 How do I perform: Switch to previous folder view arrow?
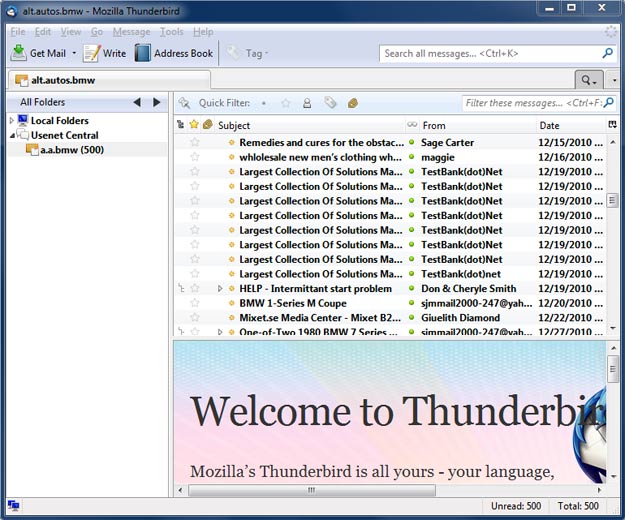tap(137, 102)
